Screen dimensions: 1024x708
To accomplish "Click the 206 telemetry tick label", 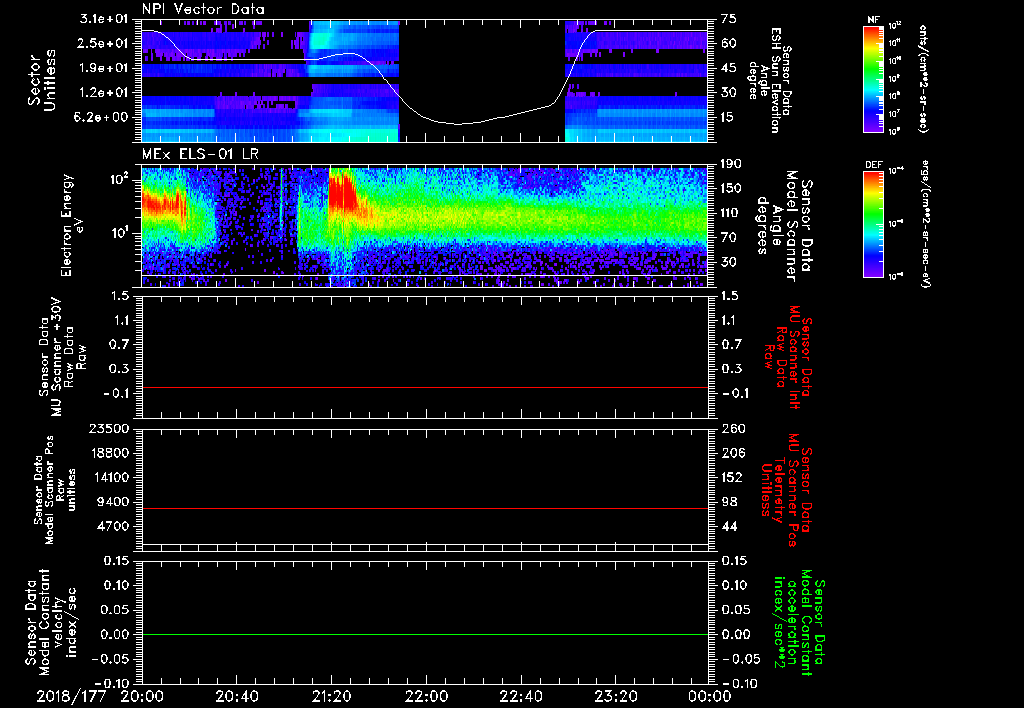I will point(732,453).
